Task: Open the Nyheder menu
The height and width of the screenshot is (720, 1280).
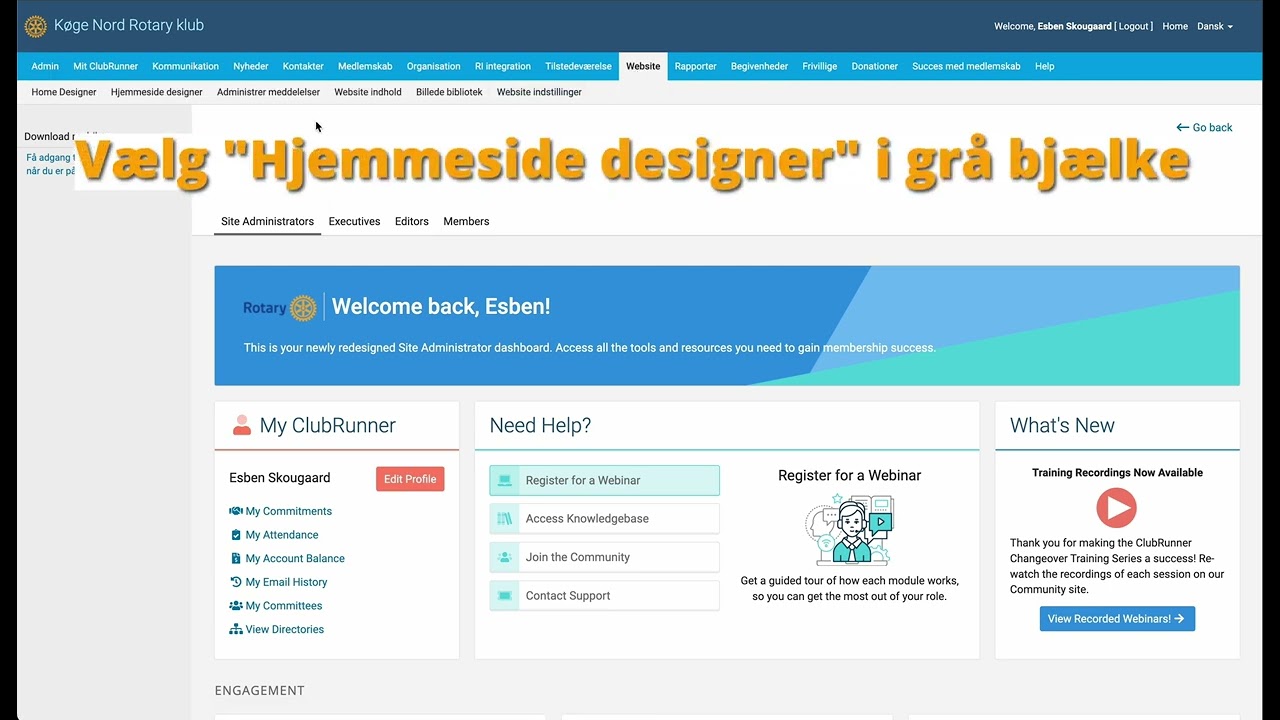Action: 251,66
